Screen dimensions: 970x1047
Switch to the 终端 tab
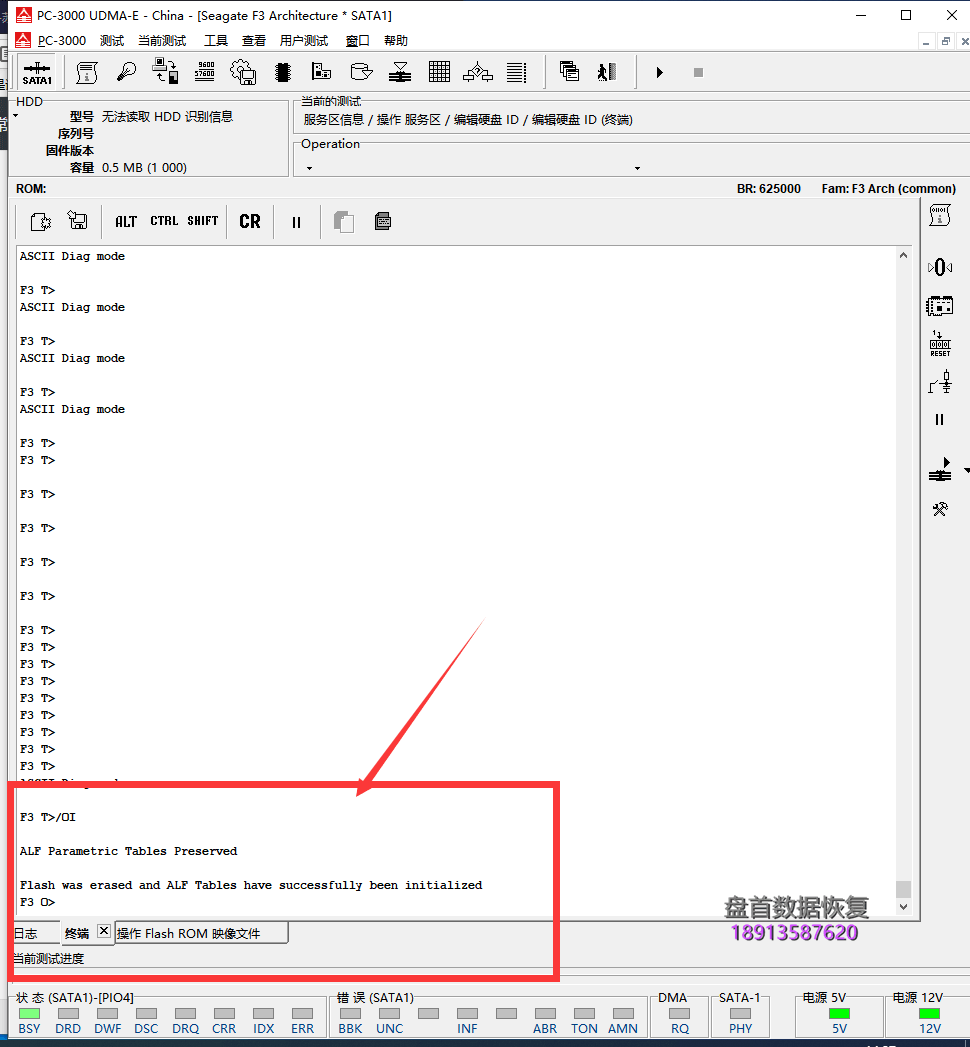coord(77,933)
